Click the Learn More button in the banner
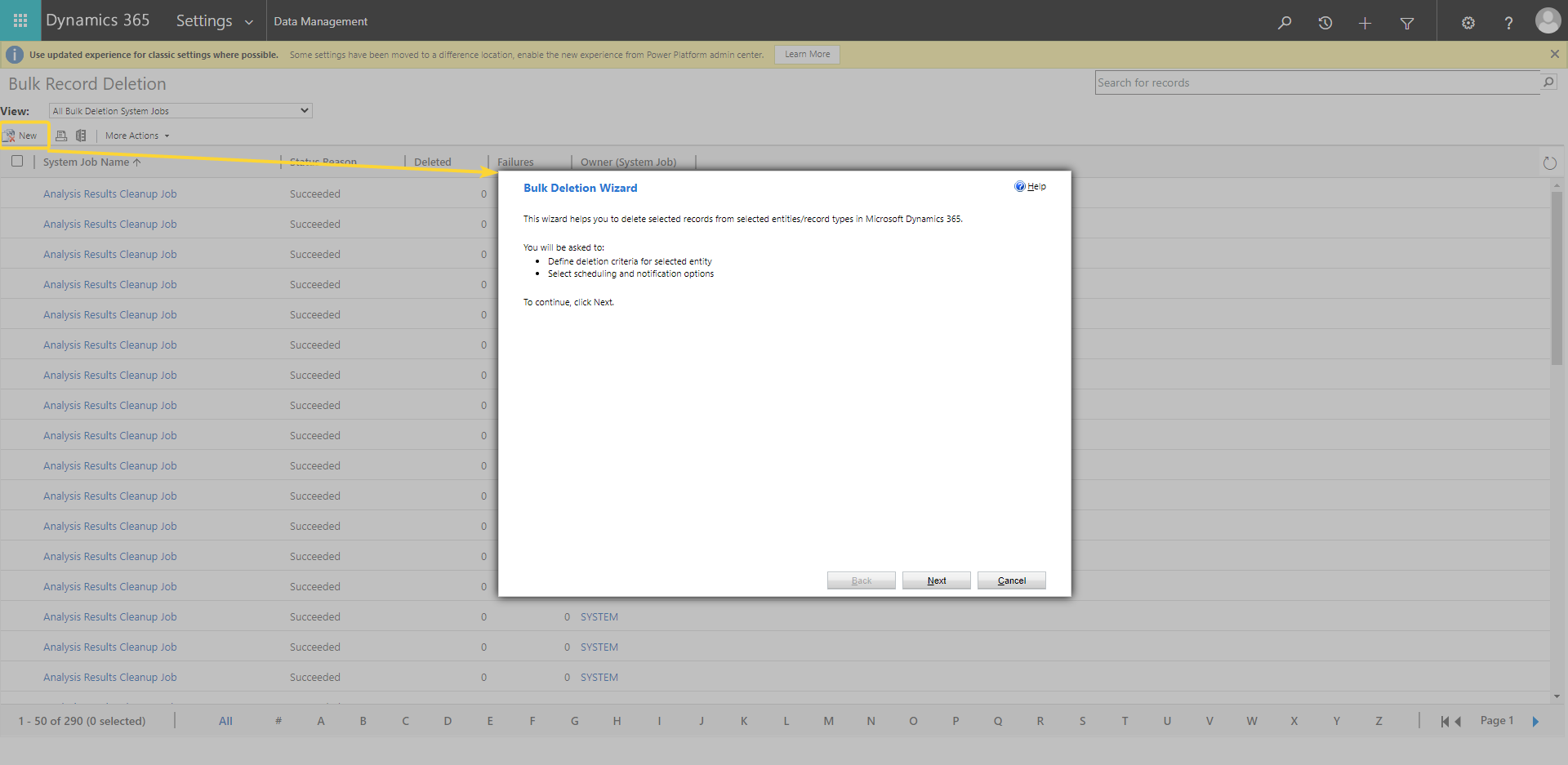 pyautogui.click(x=806, y=54)
